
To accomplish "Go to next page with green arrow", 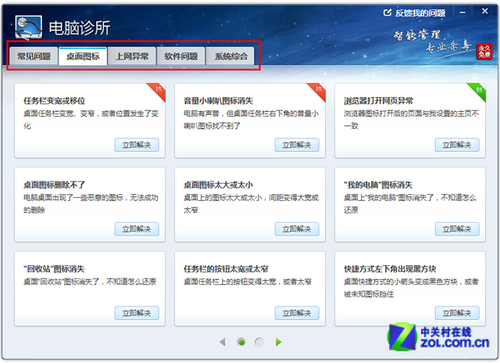I will pos(279,342).
